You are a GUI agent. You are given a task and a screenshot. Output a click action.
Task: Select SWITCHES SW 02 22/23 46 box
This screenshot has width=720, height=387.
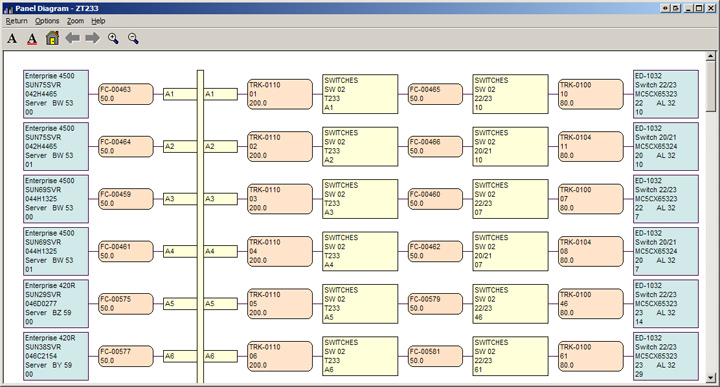(511, 303)
